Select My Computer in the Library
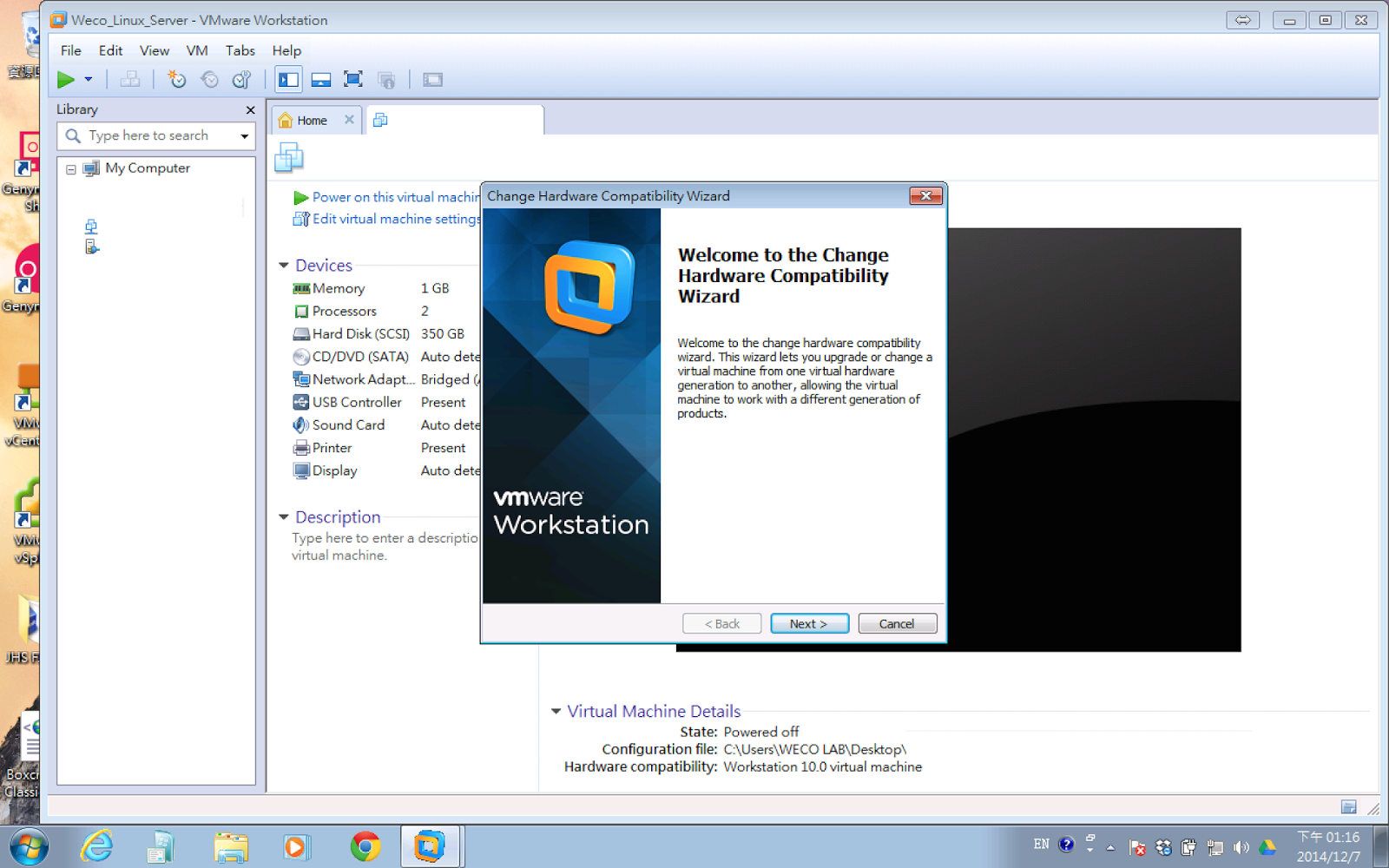 pos(148,168)
